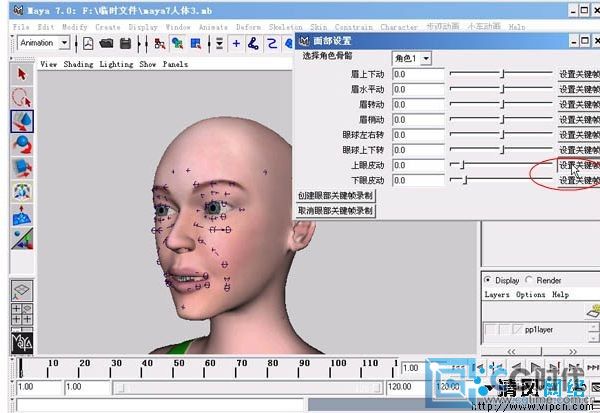Click the Maya logo box in toolbox
Viewport: 600px width, 413px height.
click(22, 343)
